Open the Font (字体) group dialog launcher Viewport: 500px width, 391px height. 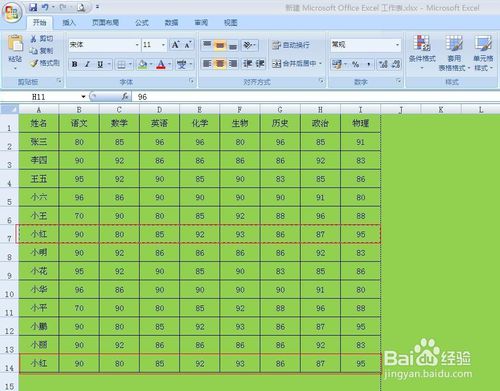[x=192, y=81]
